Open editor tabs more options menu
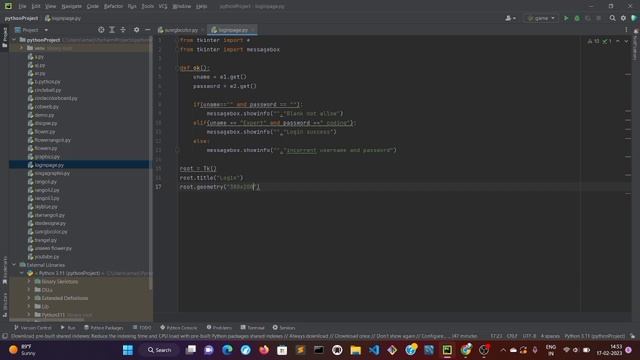 coord(626,30)
